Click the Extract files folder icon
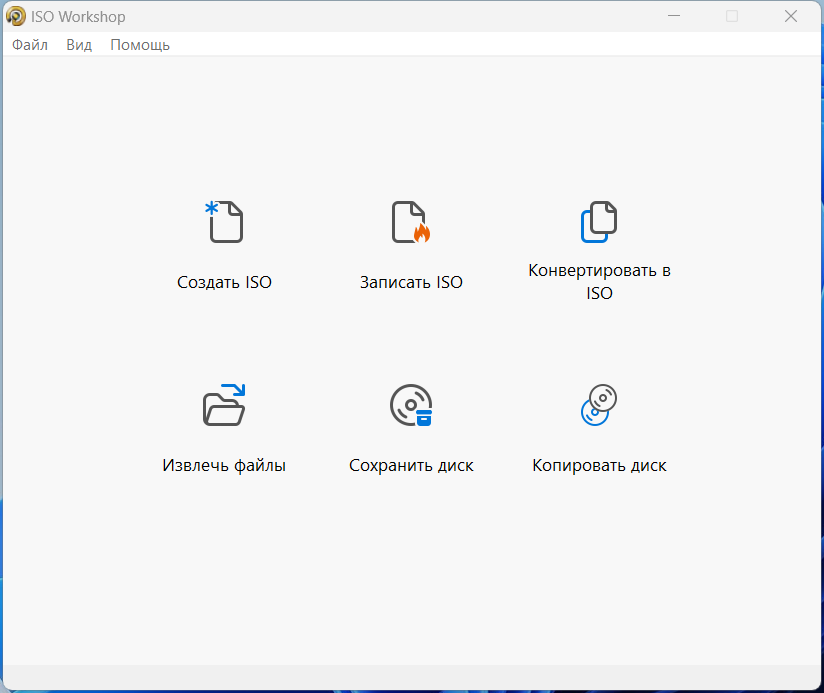The image size is (824, 693). [x=224, y=405]
